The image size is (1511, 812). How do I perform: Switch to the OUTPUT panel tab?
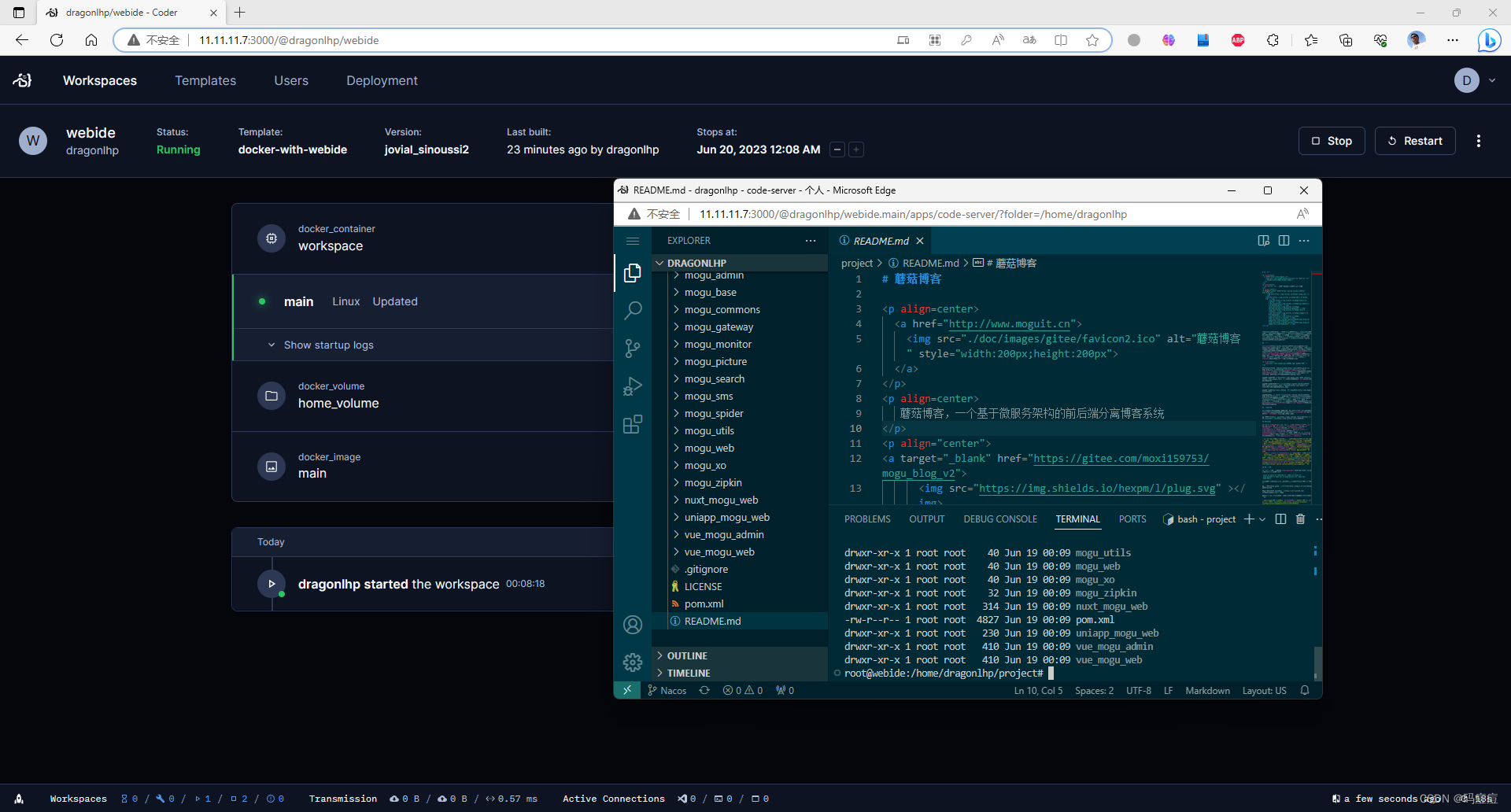point(926,519)
